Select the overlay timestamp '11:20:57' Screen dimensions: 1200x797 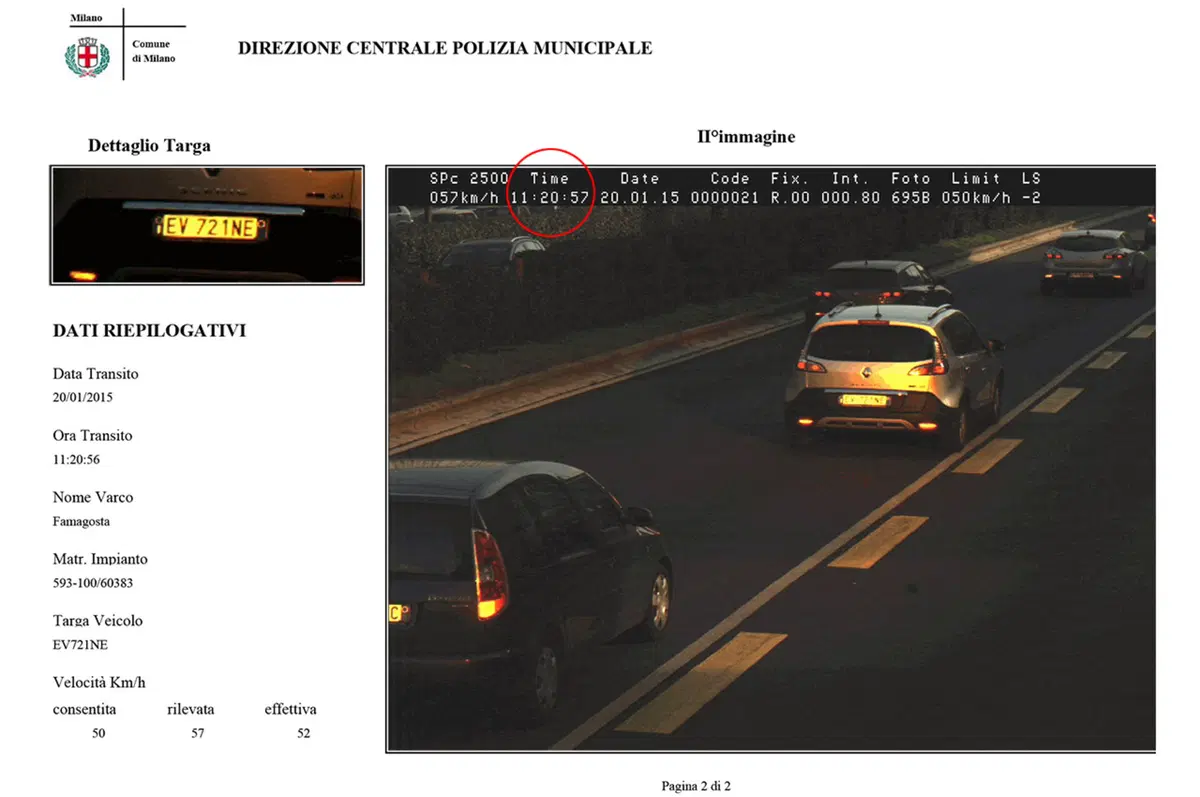[x=550, y=198]
